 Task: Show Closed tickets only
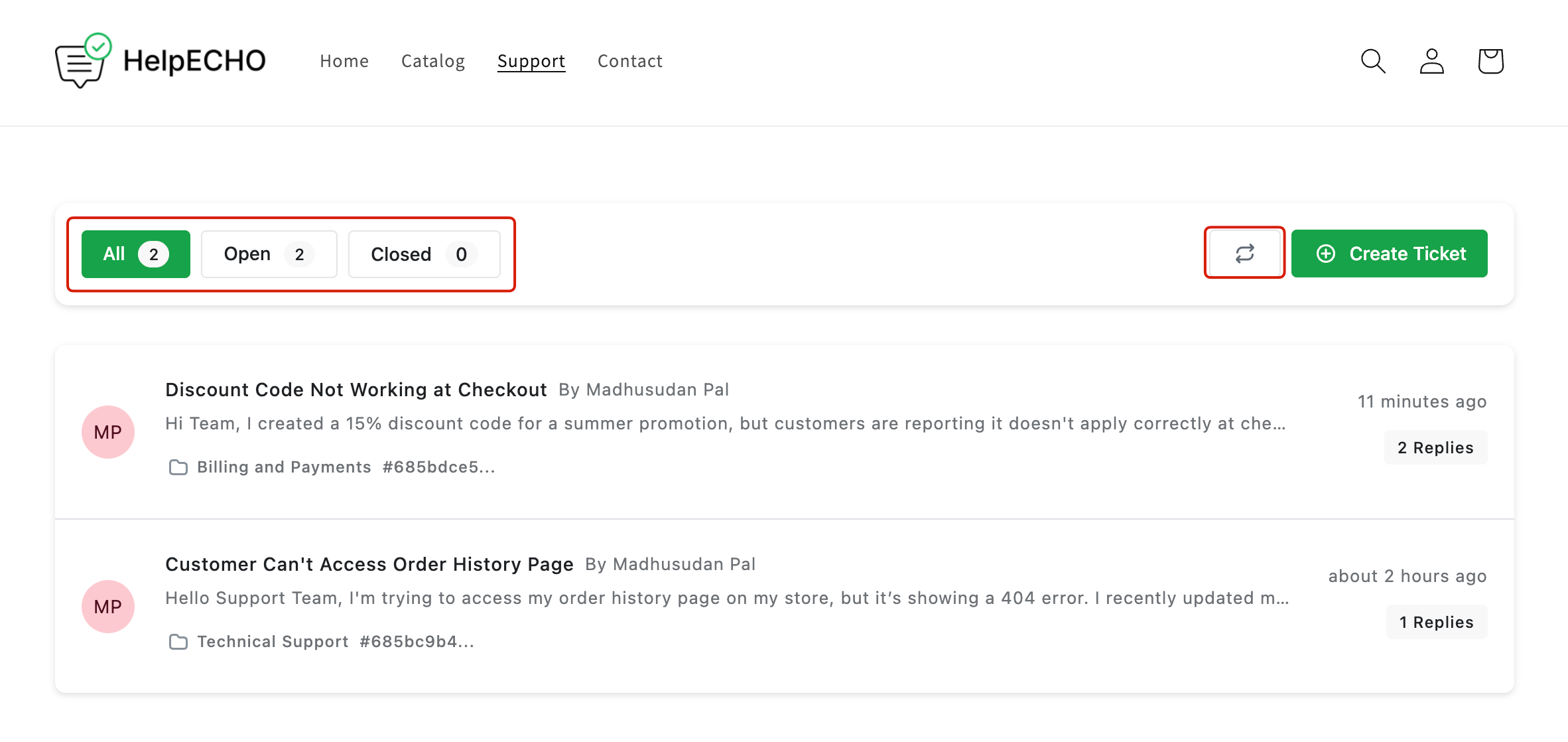click(424, 254)
